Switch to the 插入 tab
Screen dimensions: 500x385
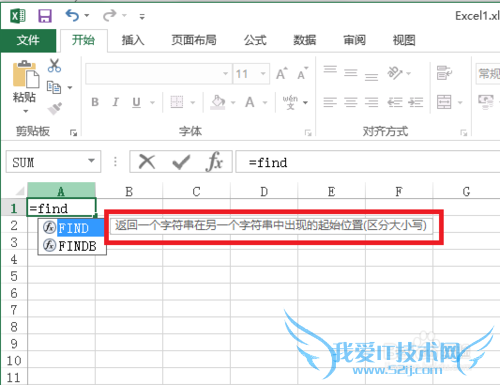[133, 40]
